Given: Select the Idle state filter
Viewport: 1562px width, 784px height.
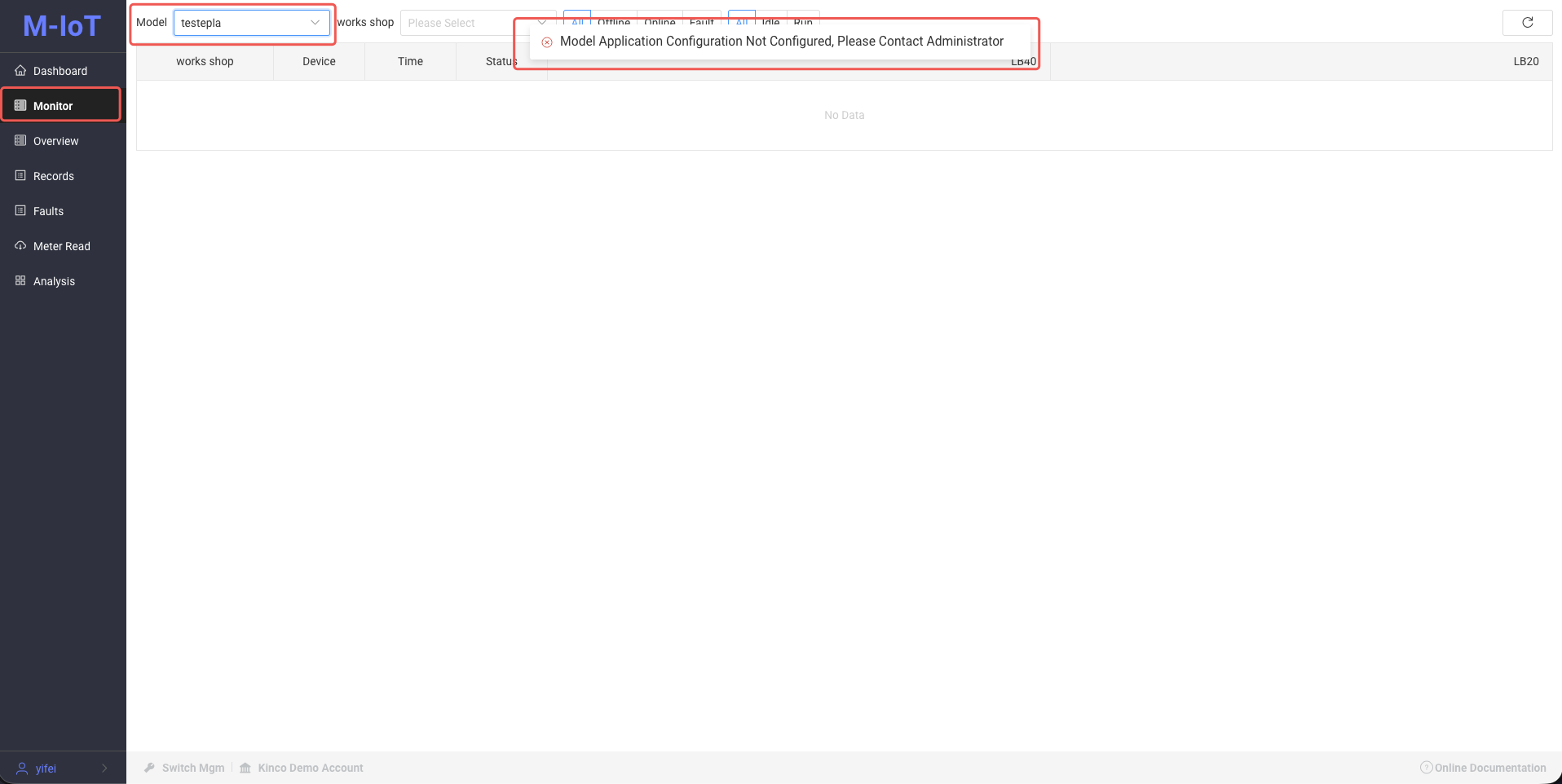Looking at the screenshot, I should pyautogui.click(x=770, y=20).
